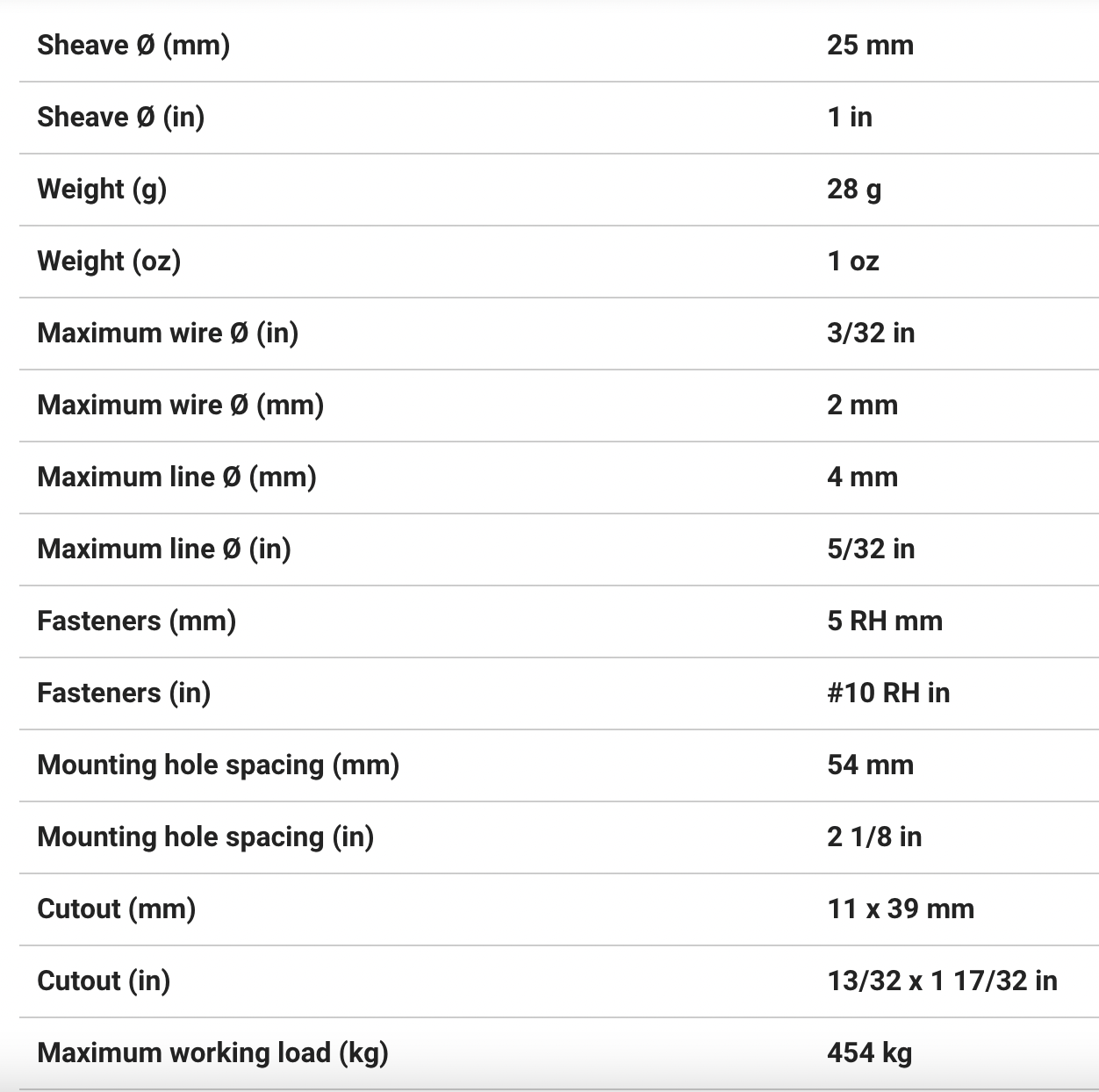Select the "25 mm" sheave value
Viewport: 1099px width, 1092px height.
pyautogui.click(x=870, y=45)
